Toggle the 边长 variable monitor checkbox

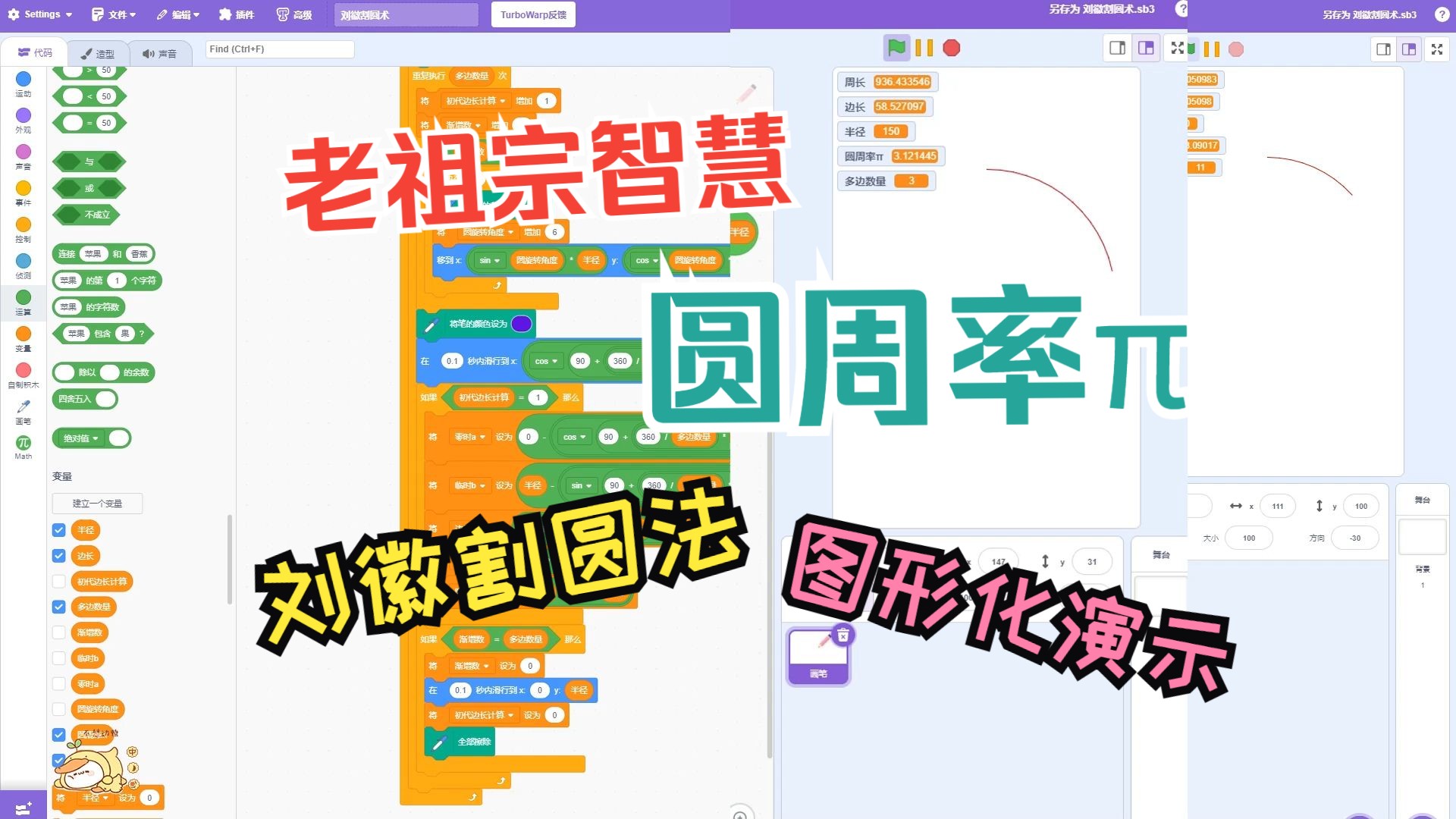pos(58,556)
